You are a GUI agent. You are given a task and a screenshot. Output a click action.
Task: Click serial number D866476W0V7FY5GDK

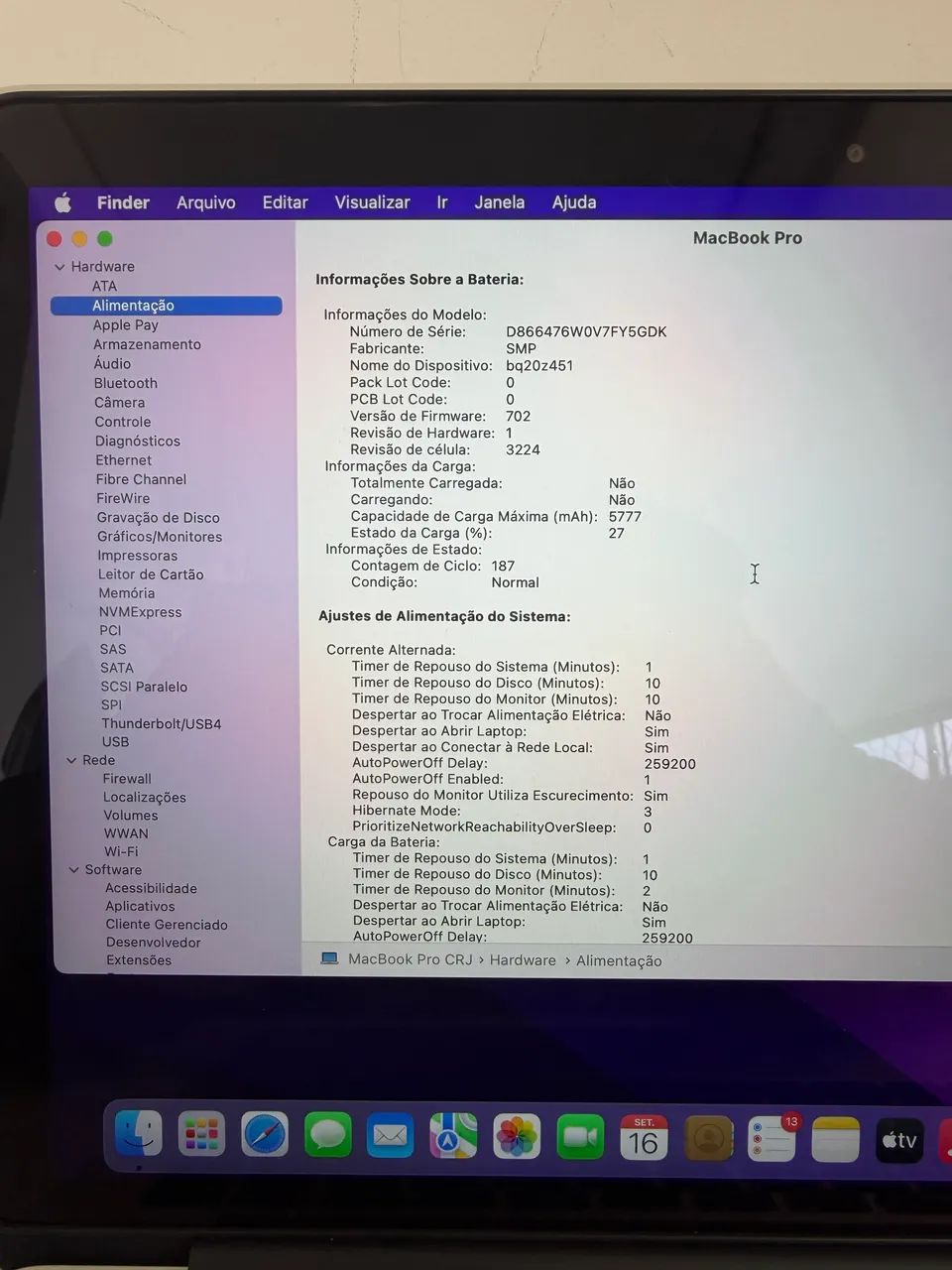[586, 331]
